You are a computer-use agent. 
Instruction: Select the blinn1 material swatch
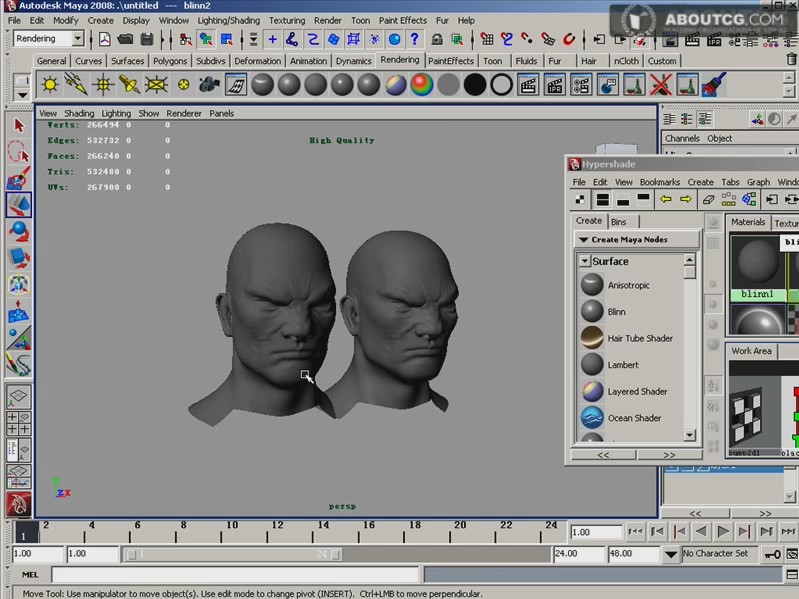[757, 267]
